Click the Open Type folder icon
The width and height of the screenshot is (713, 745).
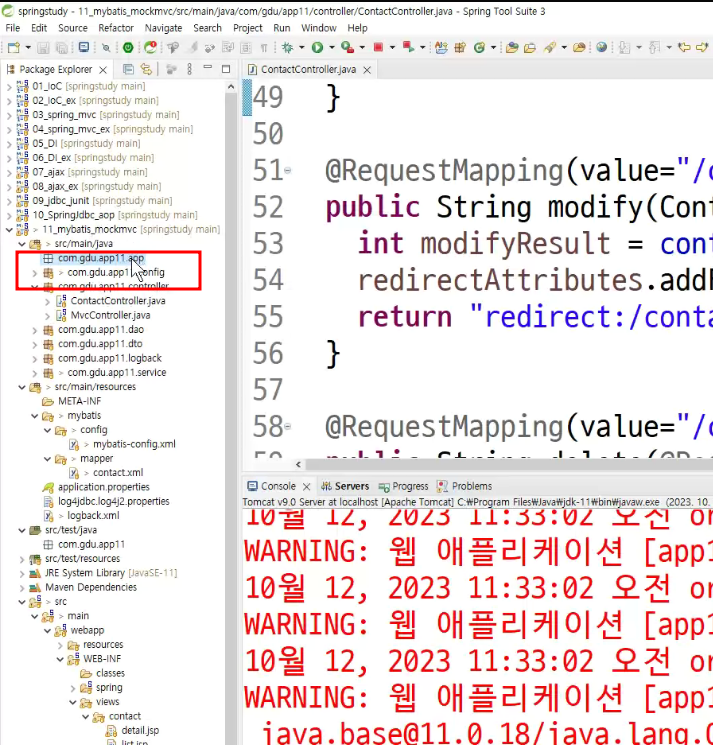pyautogui.click(x=512, y=48)
